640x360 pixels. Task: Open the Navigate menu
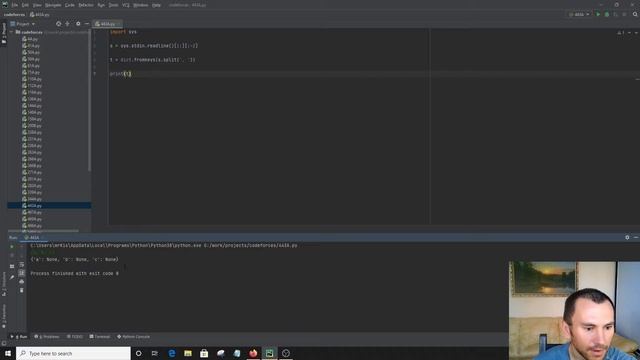coord(53,5)
